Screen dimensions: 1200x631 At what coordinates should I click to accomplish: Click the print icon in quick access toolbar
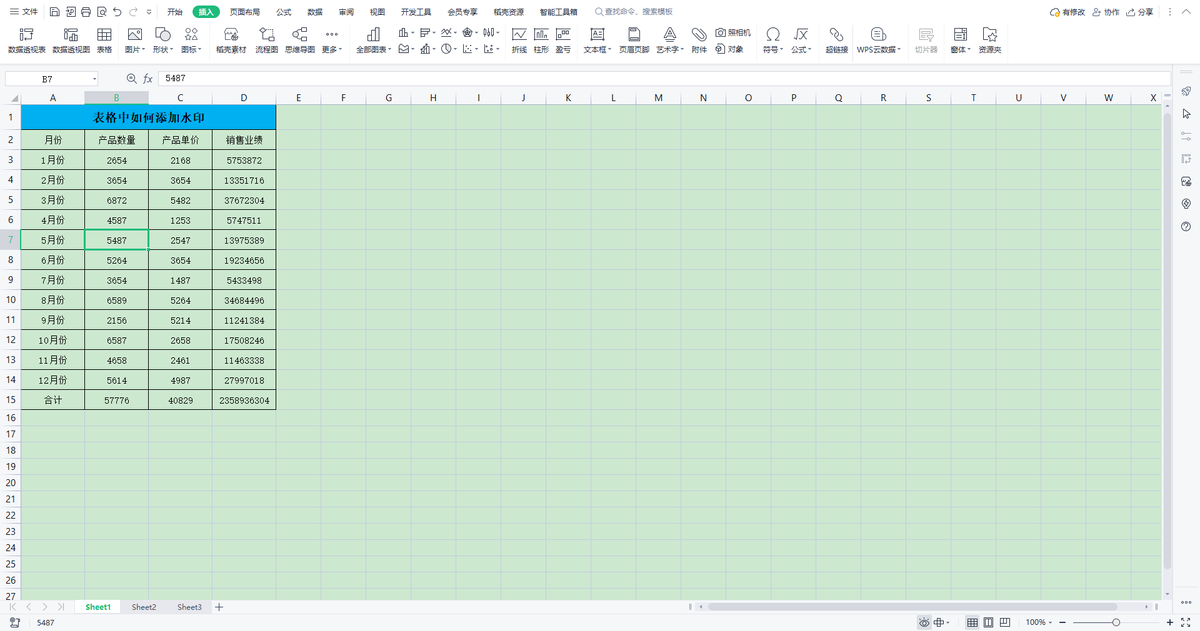pos(86,12)
